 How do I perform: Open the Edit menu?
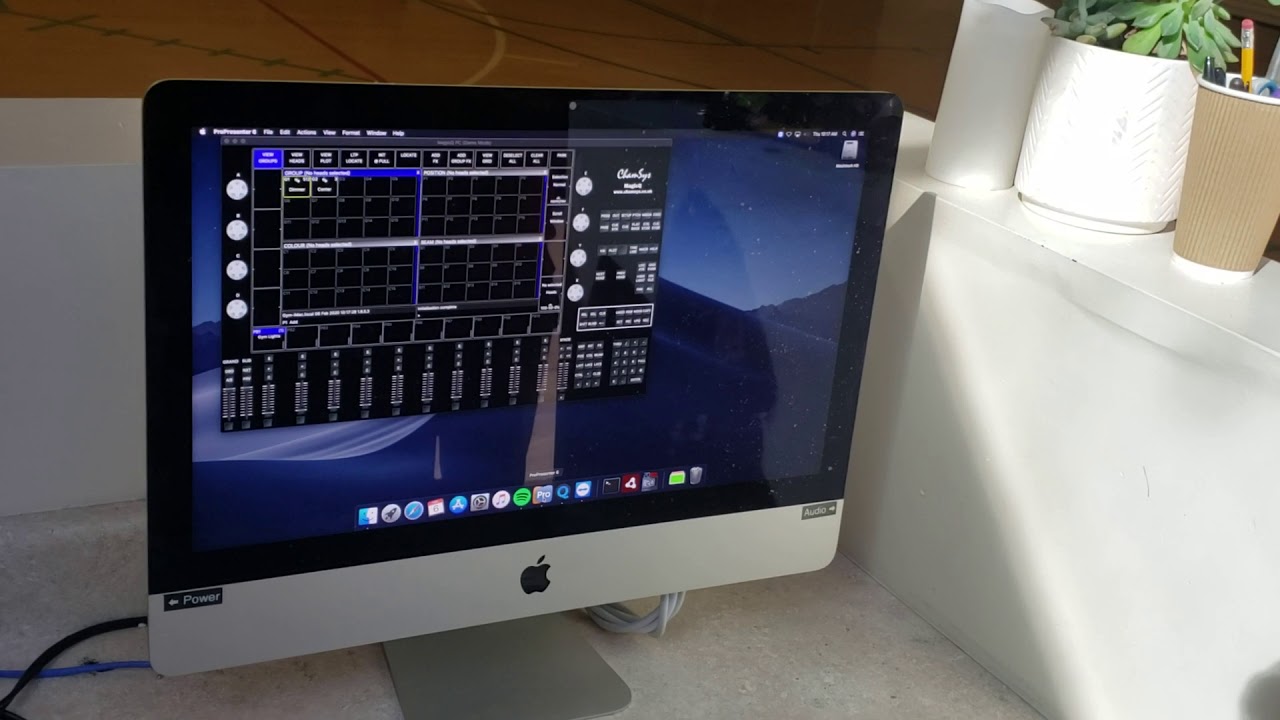(285, 131)
